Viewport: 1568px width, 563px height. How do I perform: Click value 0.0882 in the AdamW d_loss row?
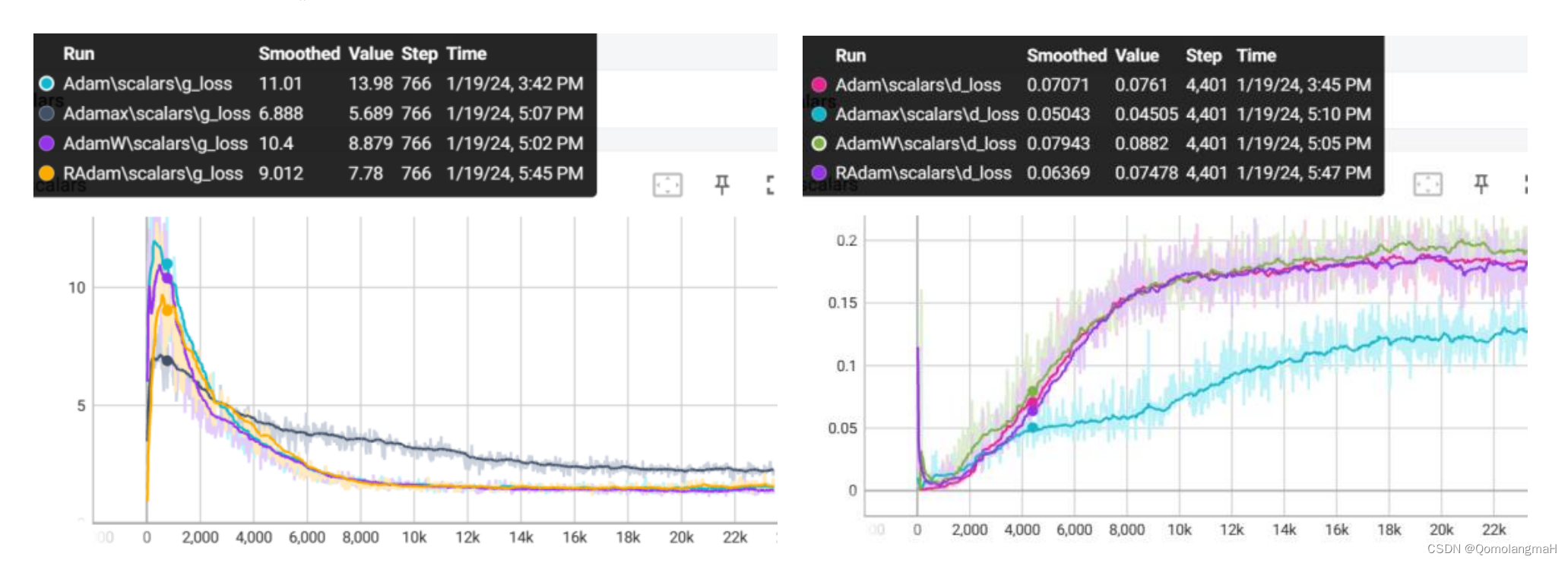click(1142, 144)
